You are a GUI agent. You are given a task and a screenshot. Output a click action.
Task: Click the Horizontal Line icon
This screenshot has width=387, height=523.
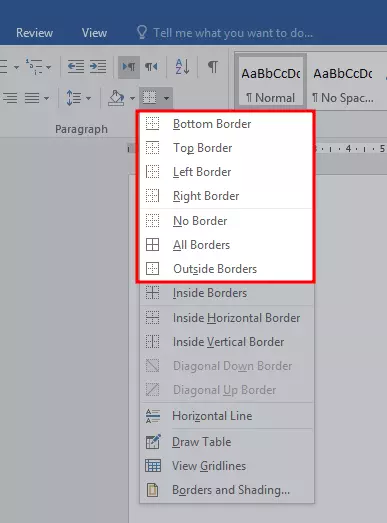click(153, 416)
